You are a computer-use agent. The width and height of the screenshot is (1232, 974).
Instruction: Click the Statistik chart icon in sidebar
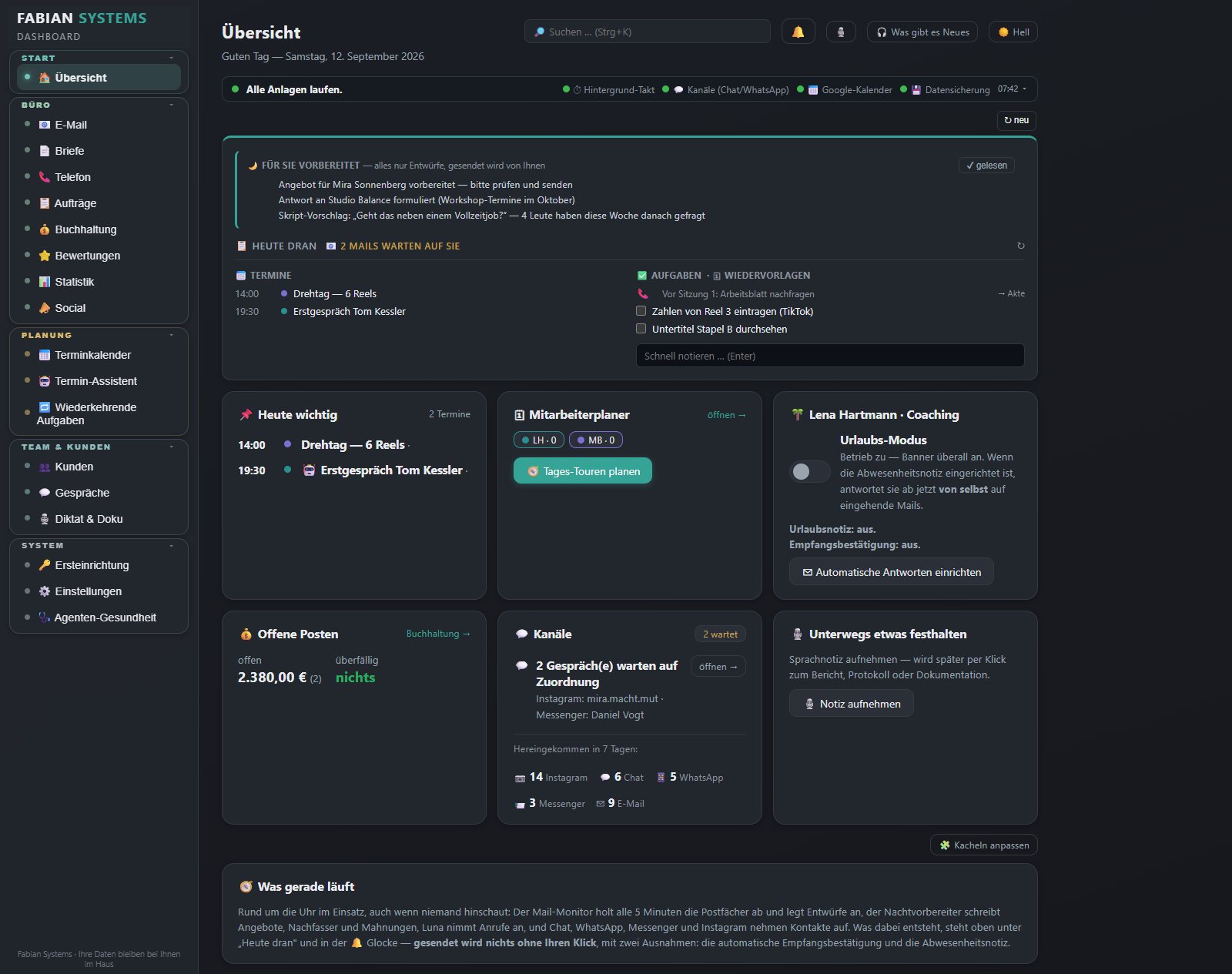(x=45, y=282)
